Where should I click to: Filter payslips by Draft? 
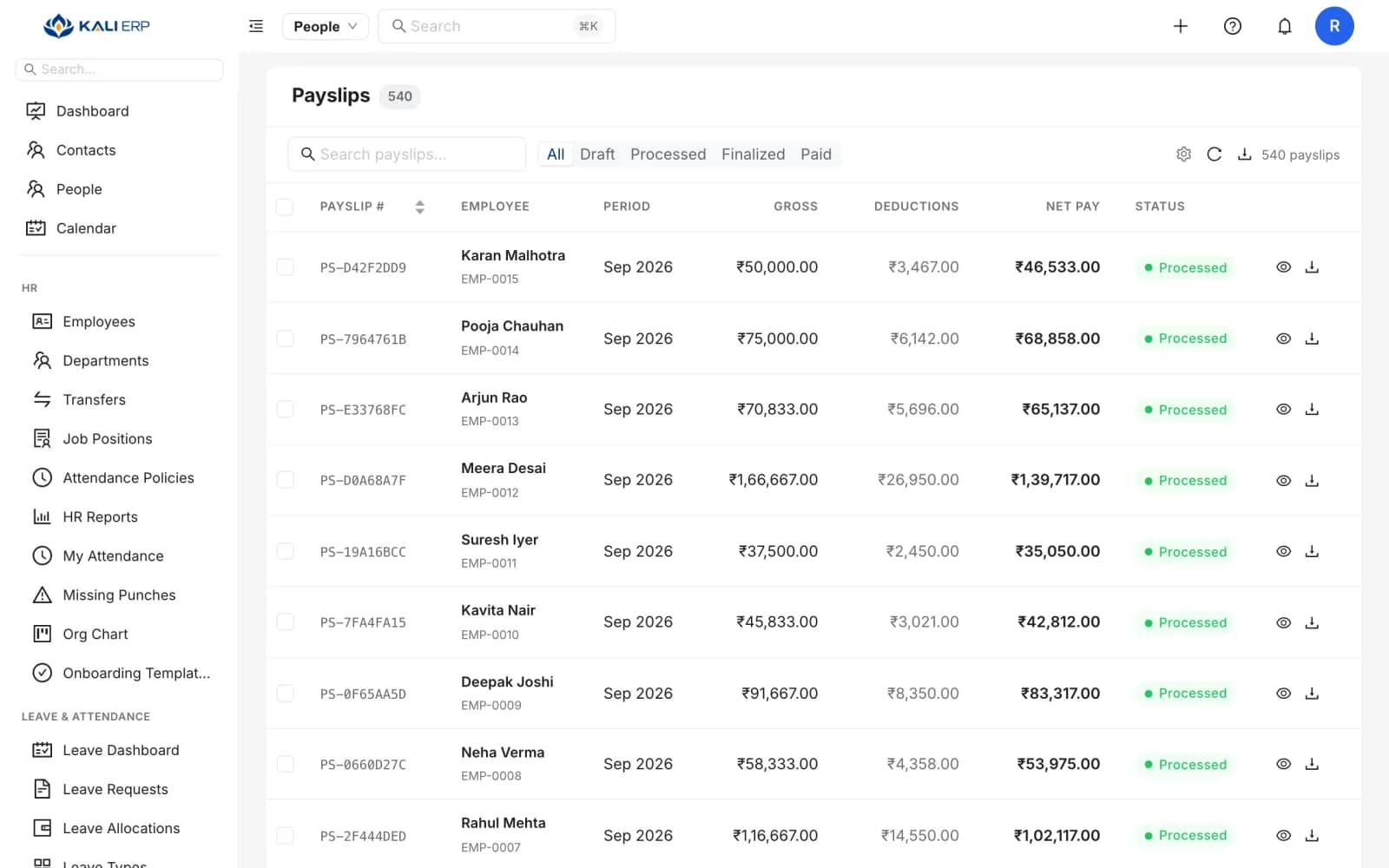click(597, 155)
